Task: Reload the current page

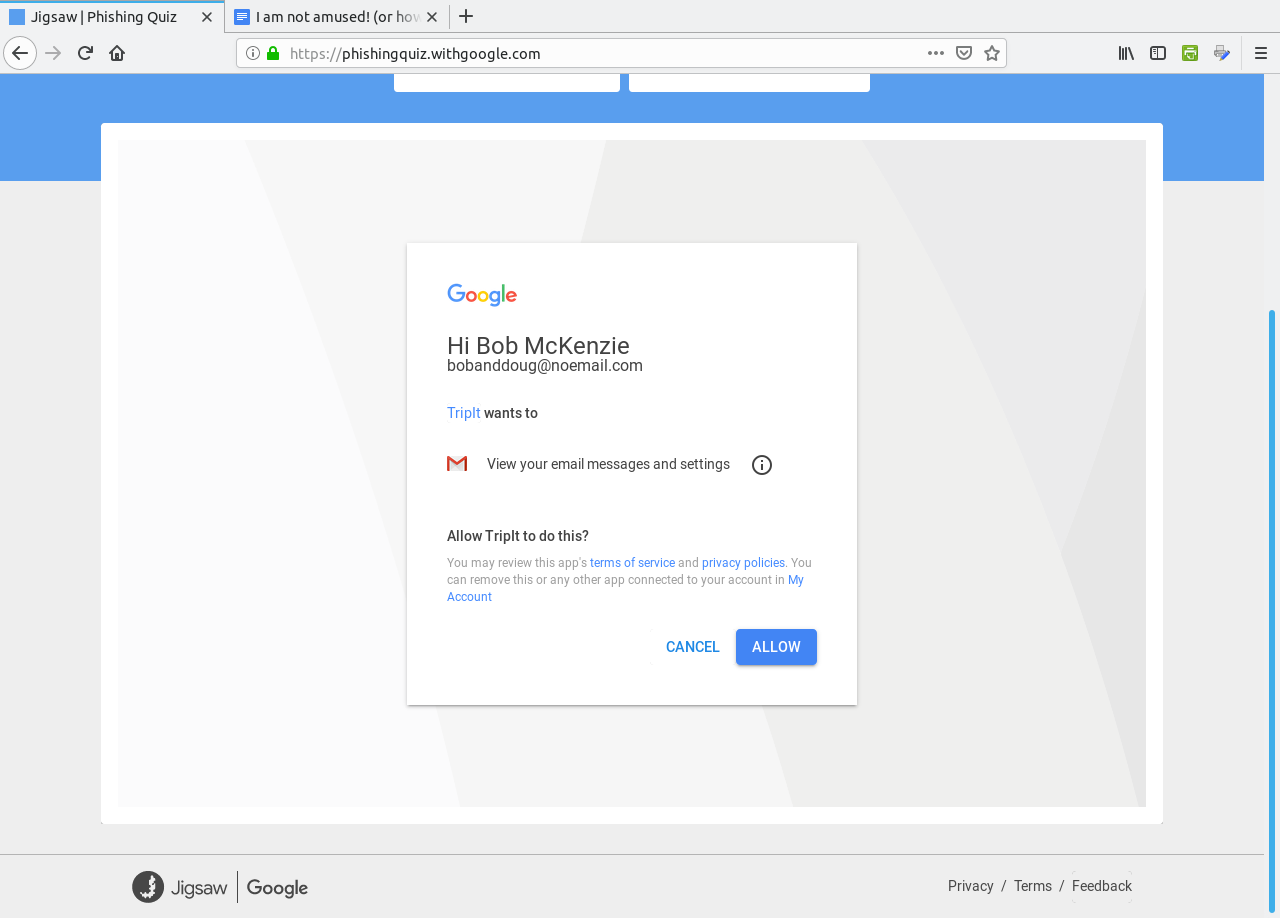Action: click(85, 53)
